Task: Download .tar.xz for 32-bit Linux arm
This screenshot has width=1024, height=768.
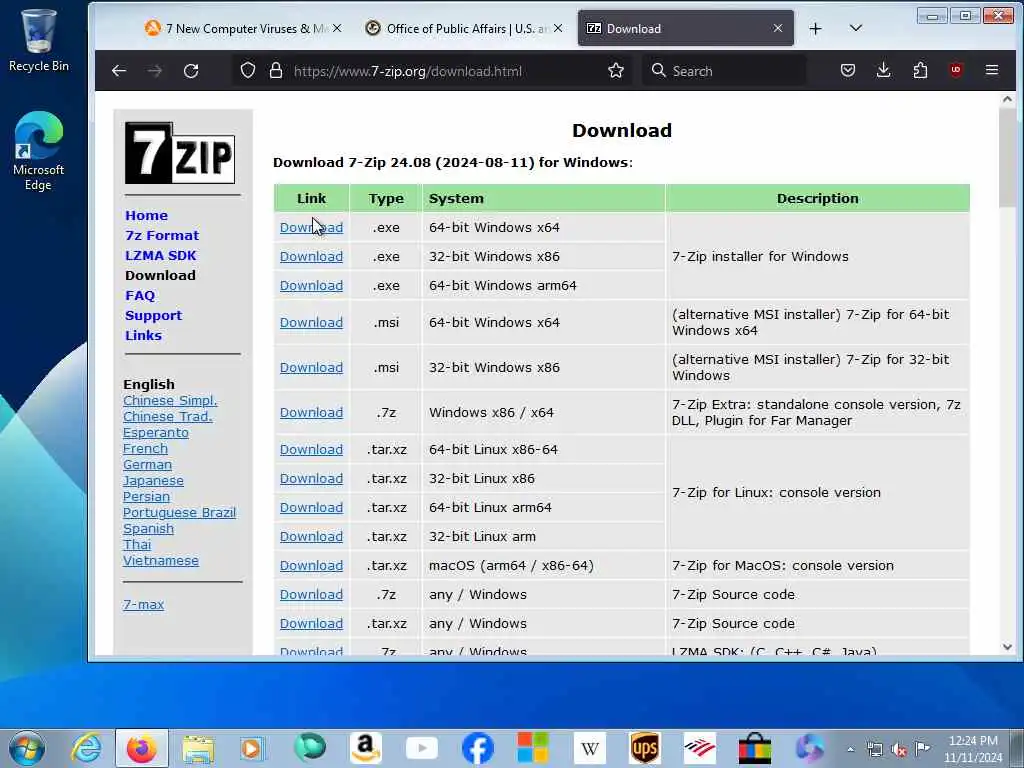Action: [x=311, y=537]
